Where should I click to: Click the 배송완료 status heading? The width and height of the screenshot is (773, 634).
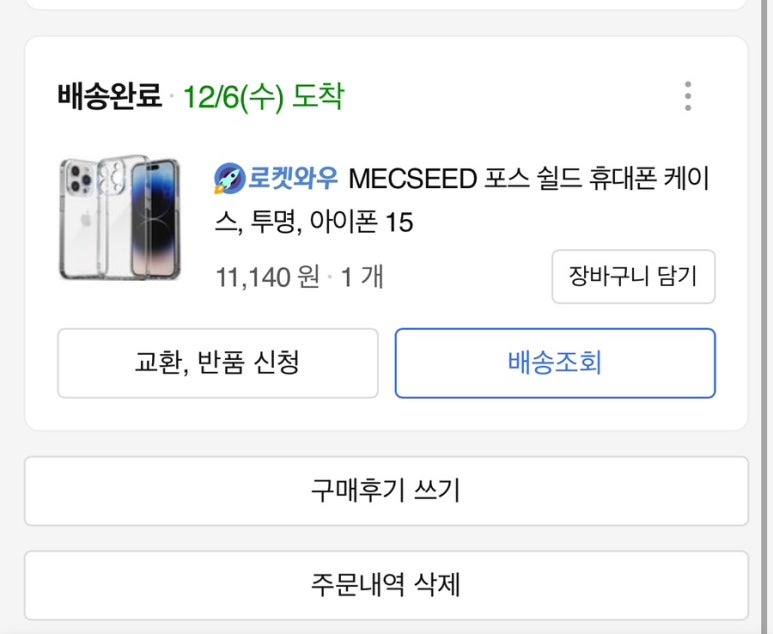tap(109, 95)
